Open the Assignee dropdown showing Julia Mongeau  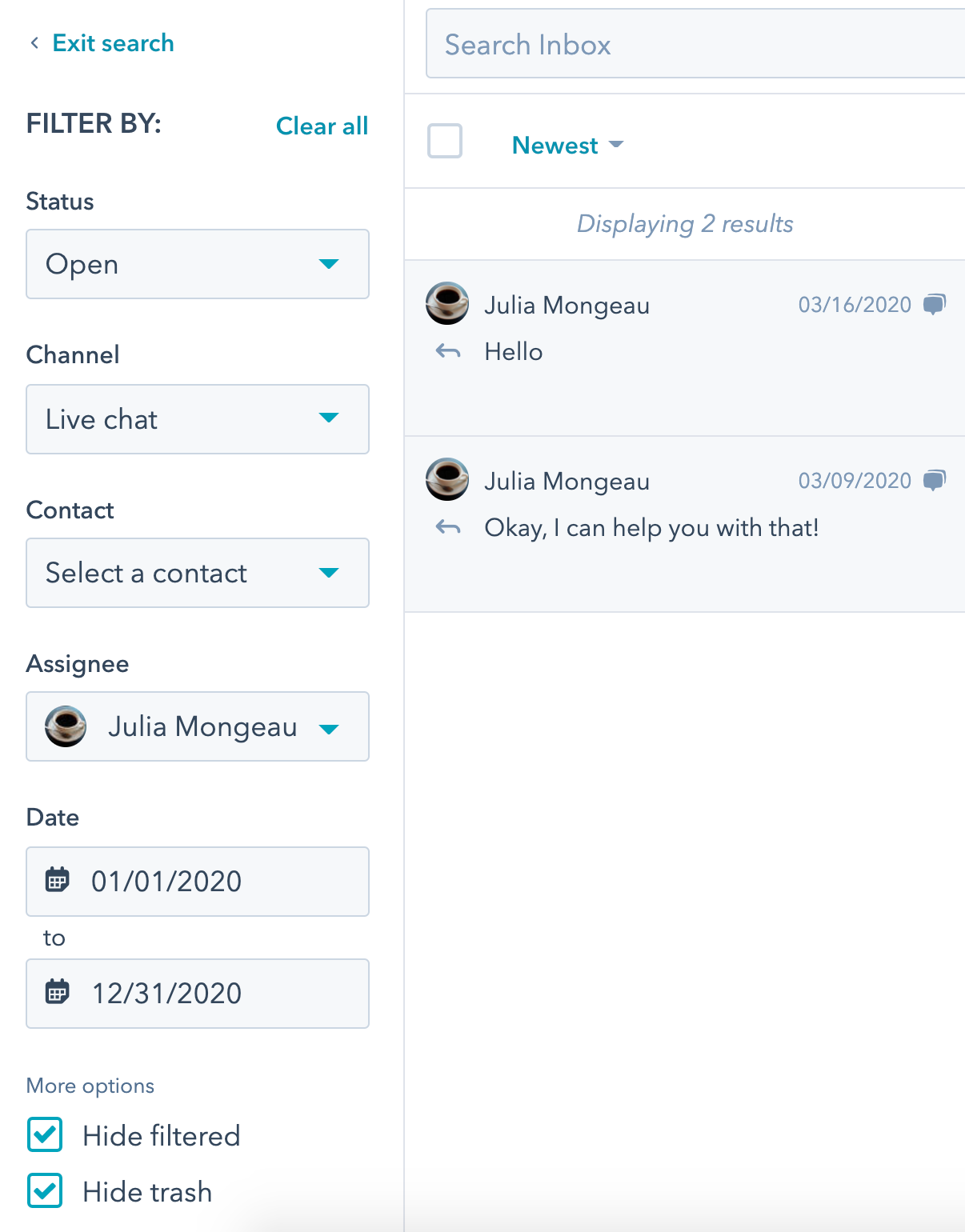(198, 726)
